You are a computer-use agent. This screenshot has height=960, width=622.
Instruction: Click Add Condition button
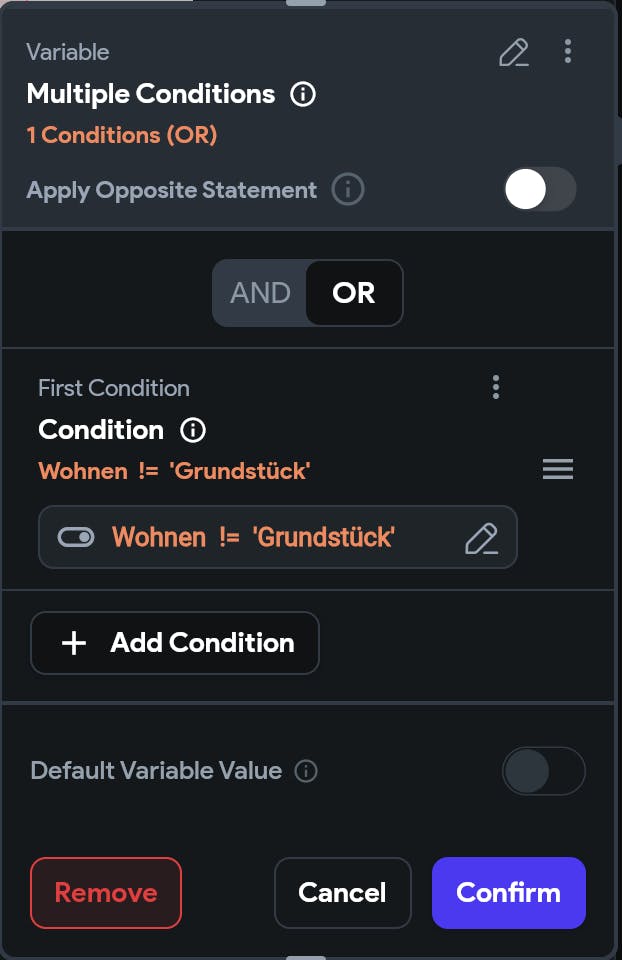click(x=175, y=643)
